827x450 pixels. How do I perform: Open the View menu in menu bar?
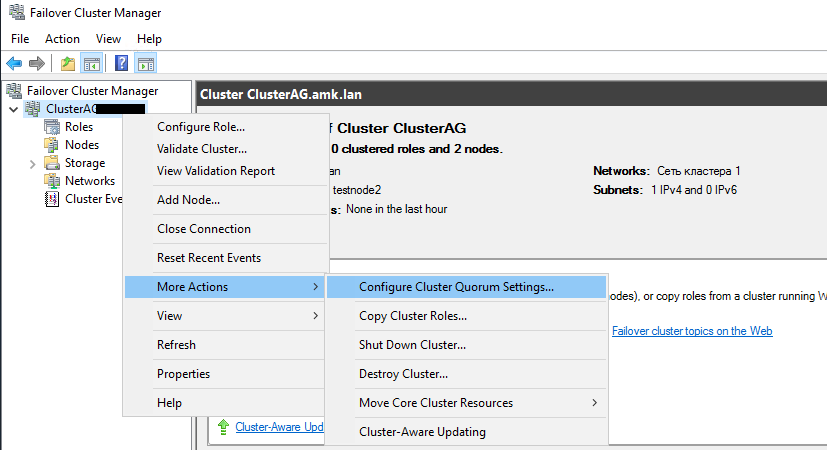[108, 39]
